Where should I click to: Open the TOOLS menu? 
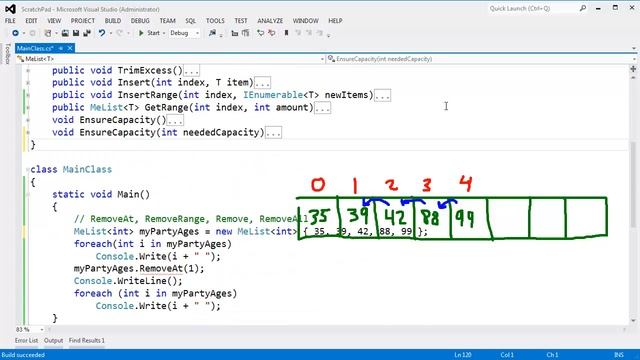215,21
